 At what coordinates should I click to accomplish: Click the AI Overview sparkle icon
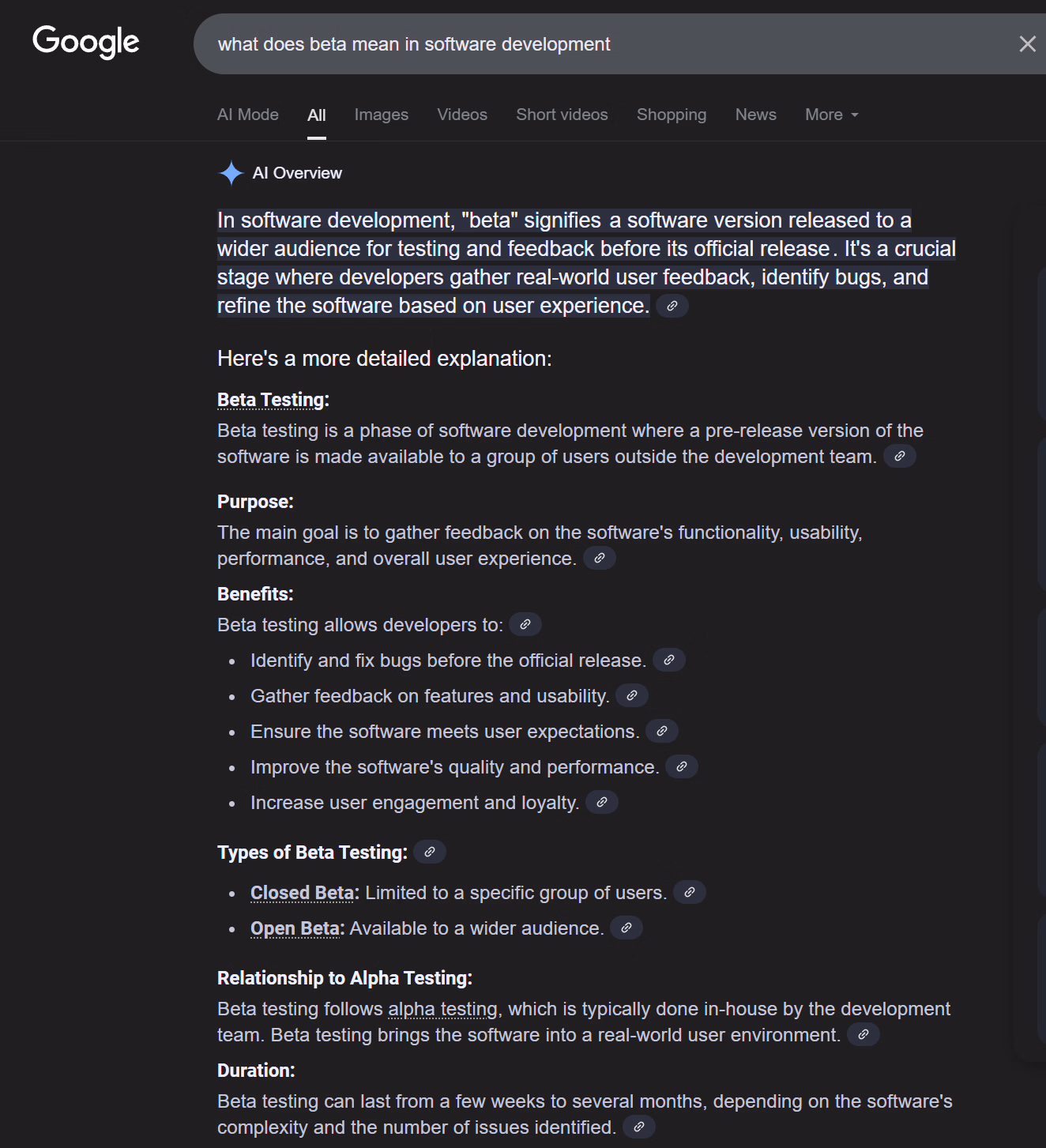tap(231, 173)
